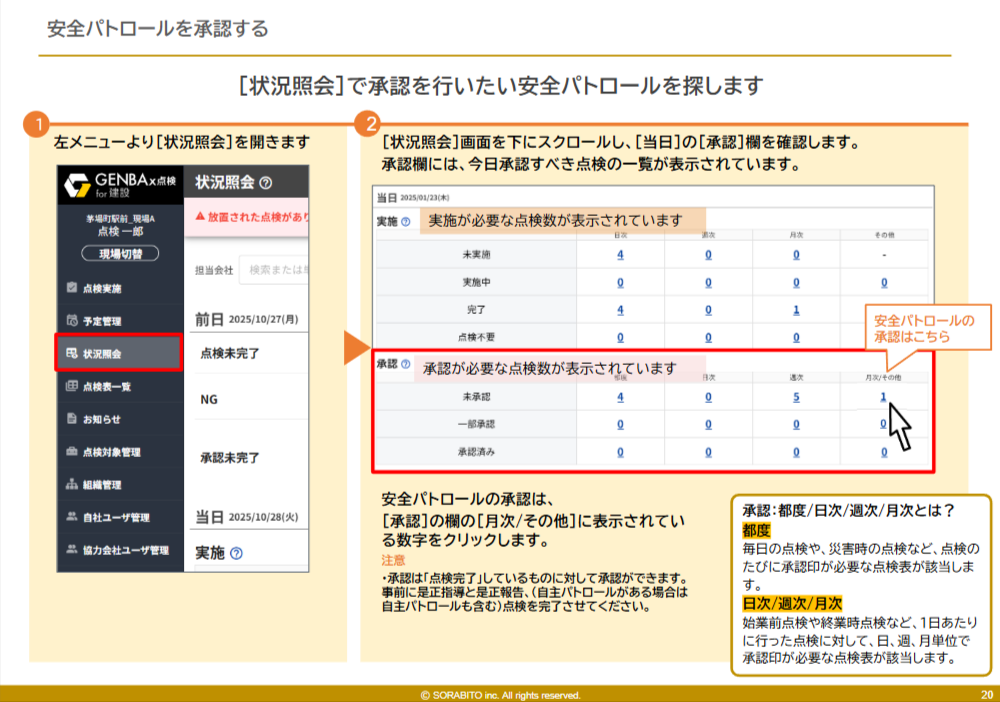Click the 組織管理 hierarchy icon
This screenshot has width=1000, height=702.
click(x=72, y=485)
